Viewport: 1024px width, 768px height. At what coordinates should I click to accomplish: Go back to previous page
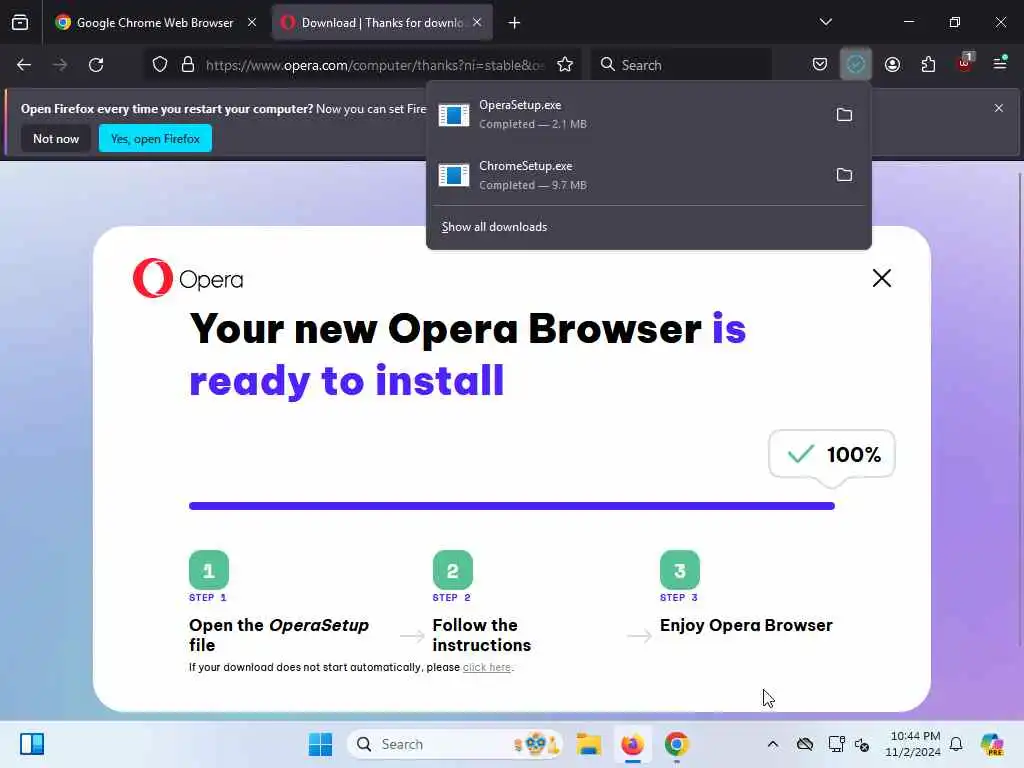pos(24,65)
